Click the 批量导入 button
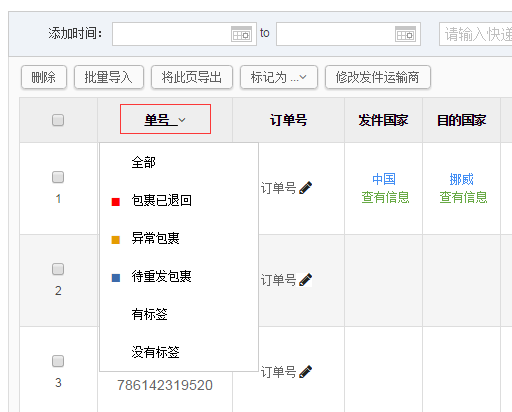The width and height of the screenshot is (512, 412). (x=109, y=77)
